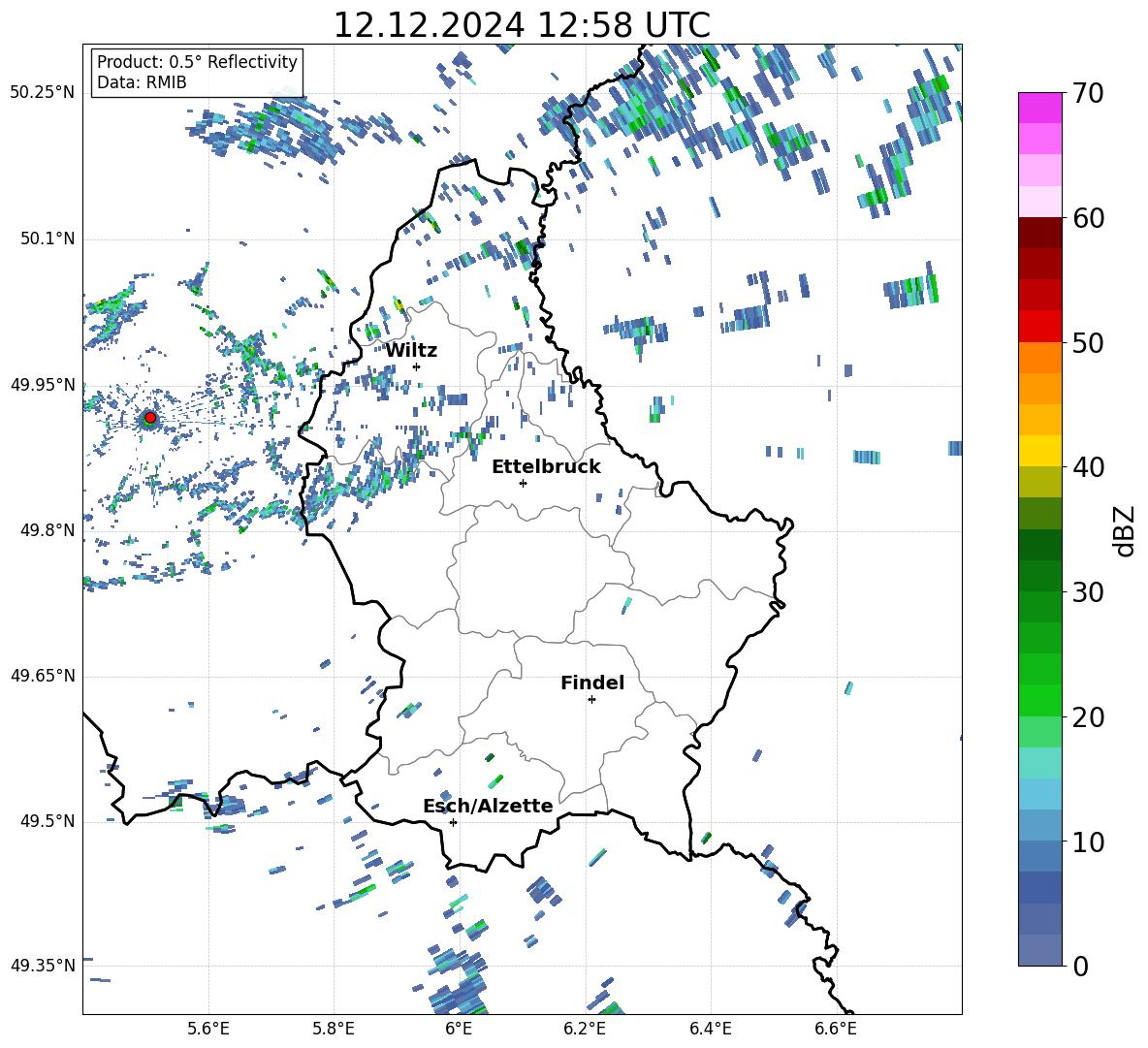Click the Esch/Alzette station cross marker
The height and width of the screenshot is (1048, 1148).
tap(453, 822)
